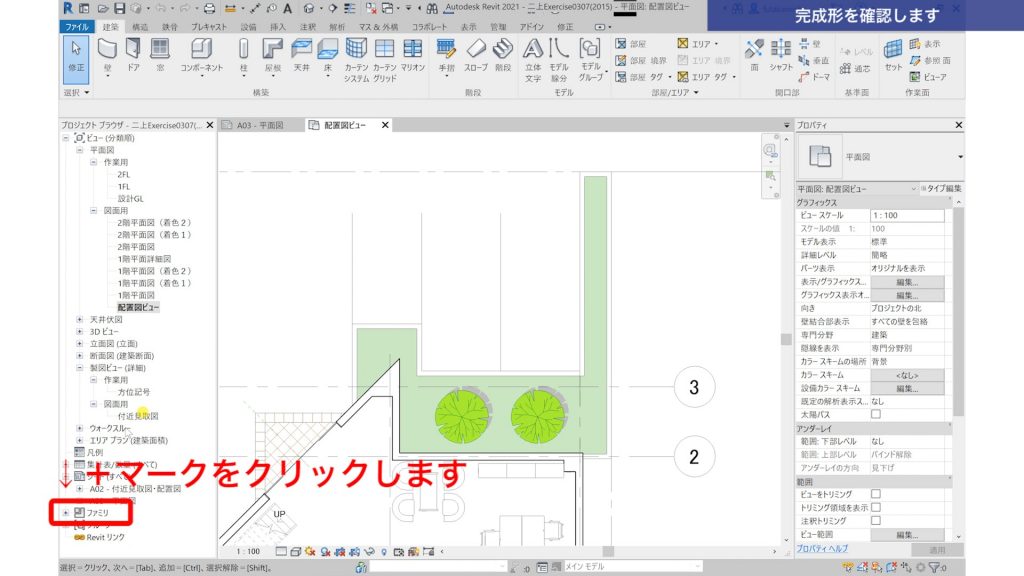Check the トリミング領域を表示 checkbox
Viewport: 1024px width, 576px height.
[876, 507]
